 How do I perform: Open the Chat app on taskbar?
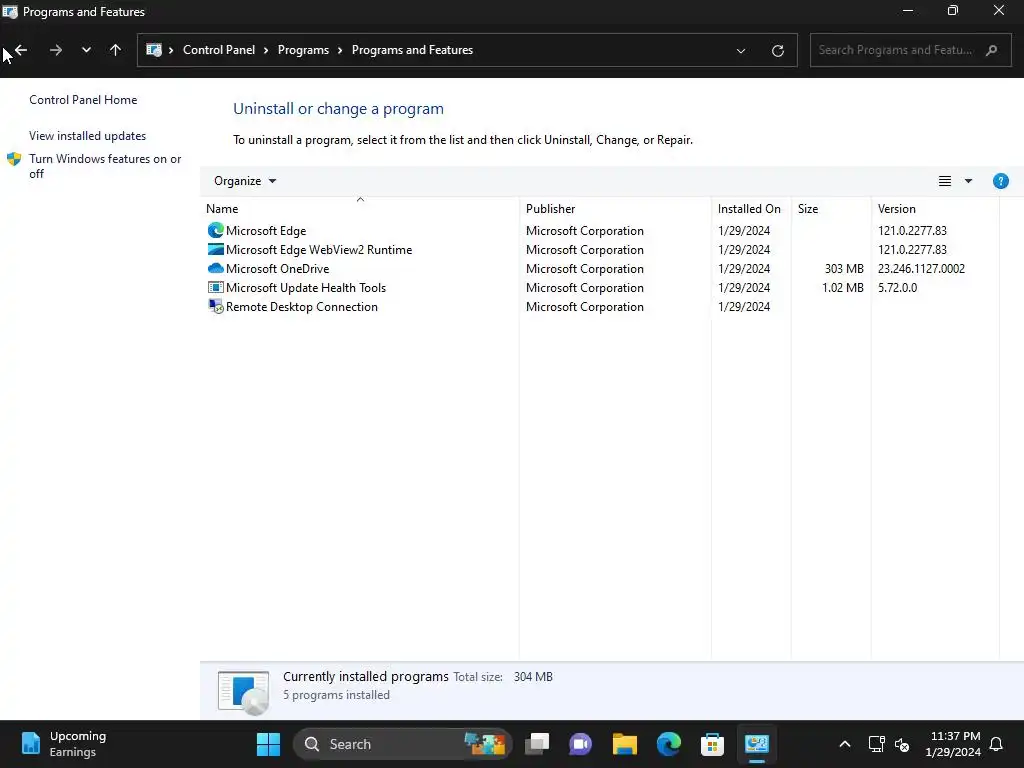580,744
